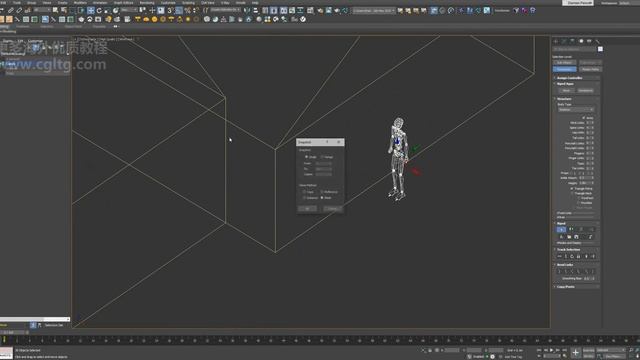Click the Sub-Object selection level button
Screen dimensions: 640x360
pyautogui.click(x=564, y=62)
